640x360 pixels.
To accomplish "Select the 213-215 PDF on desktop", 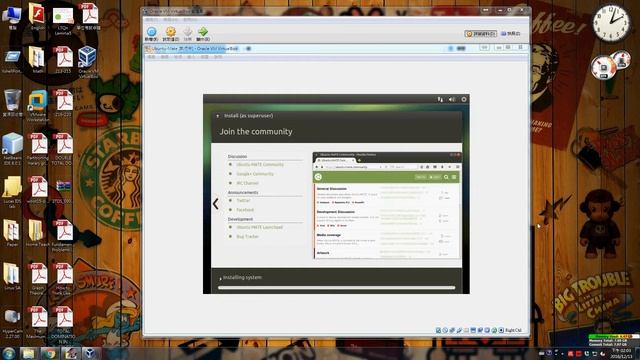I will coord(62,59).
